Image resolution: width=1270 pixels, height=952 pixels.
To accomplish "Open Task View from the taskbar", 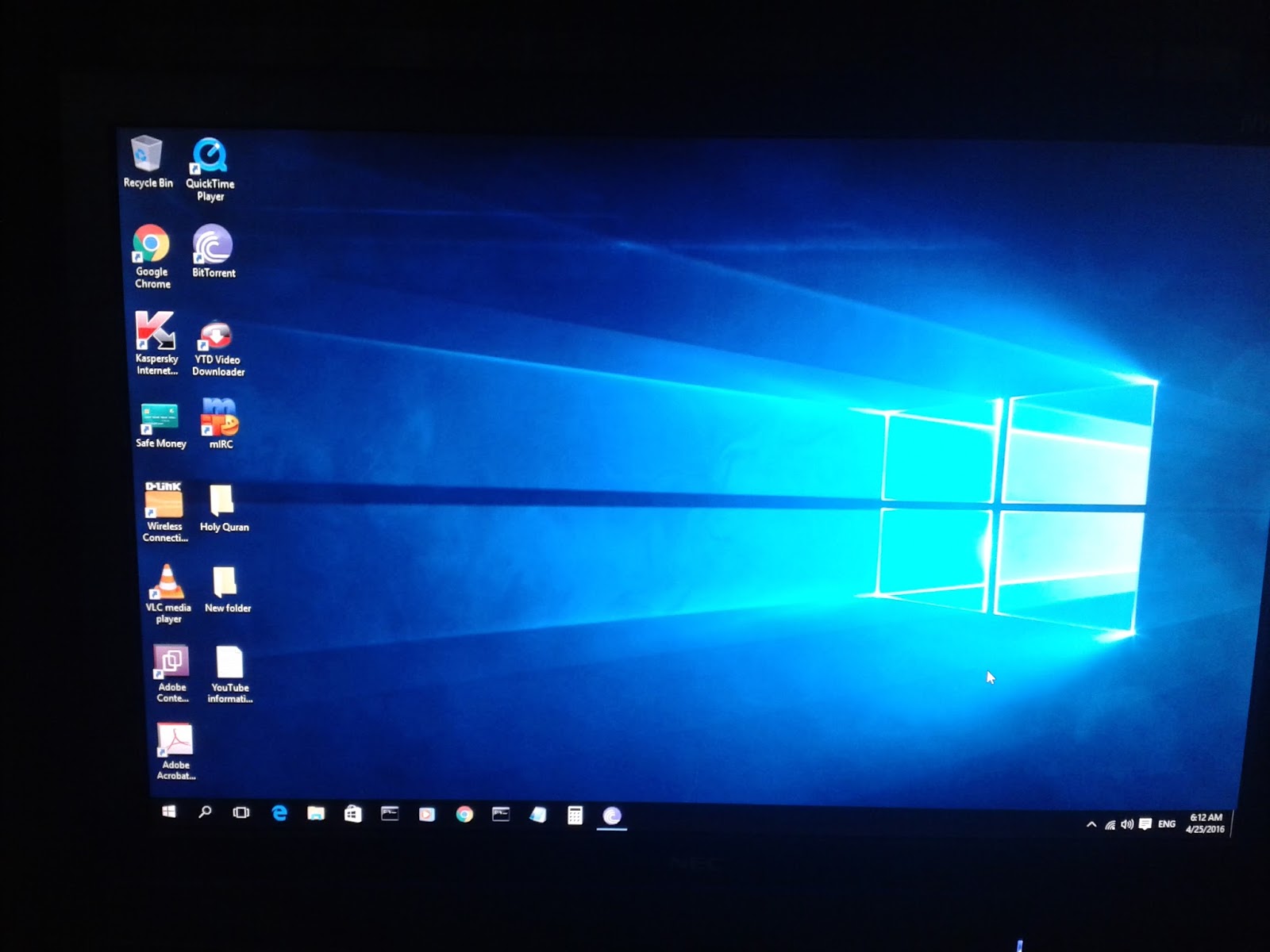I will [x=241, y=812].
